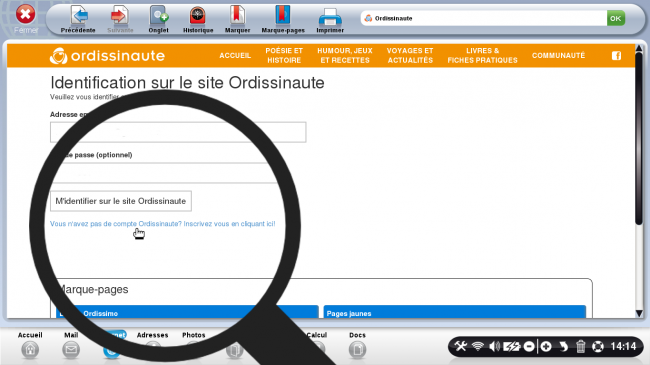Open the Accueil home app in the dock
The width and height of the screenshot is (650, 365).
click(30, 345)
